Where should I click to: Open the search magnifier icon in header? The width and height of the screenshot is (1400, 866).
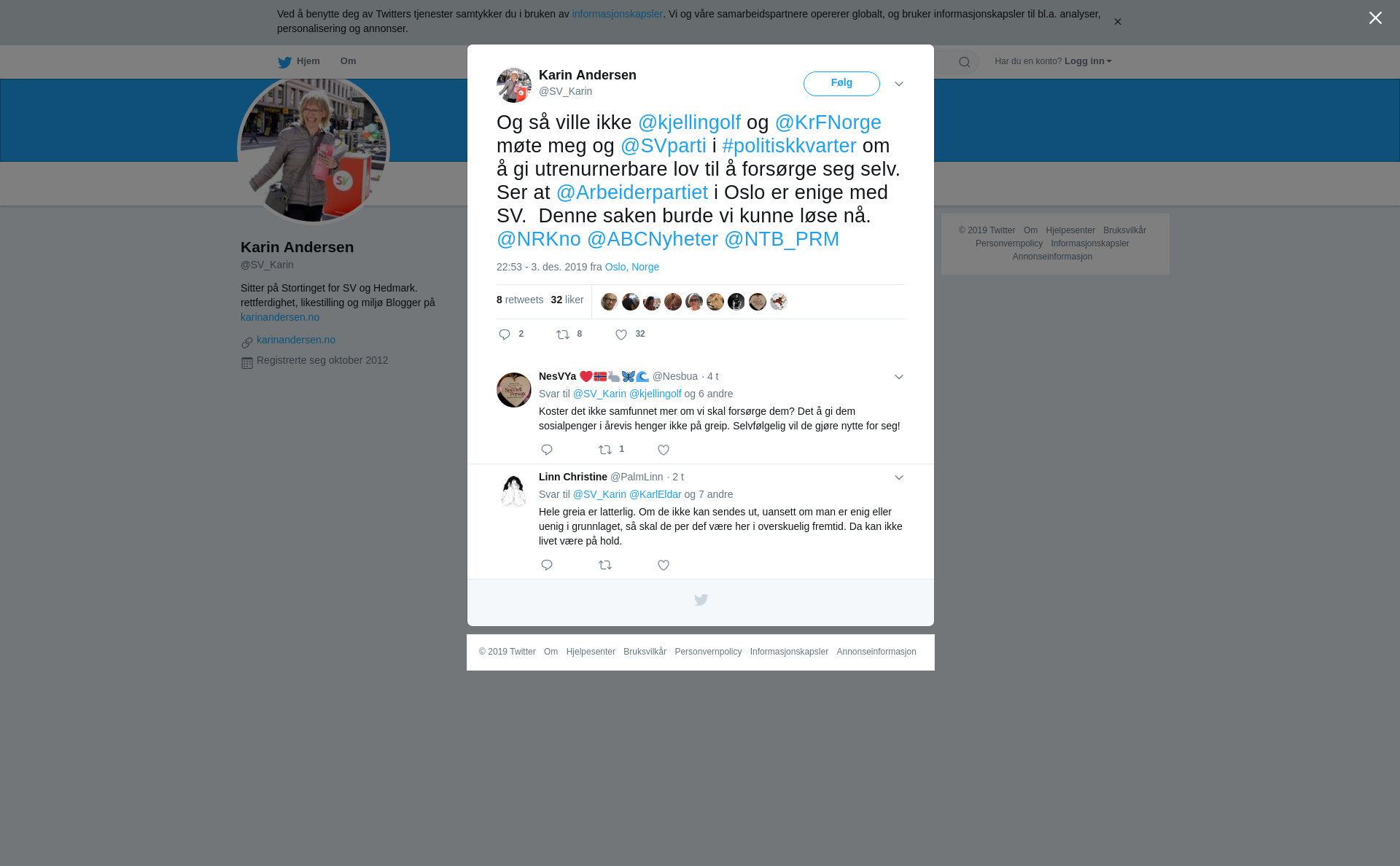[965, 62]
